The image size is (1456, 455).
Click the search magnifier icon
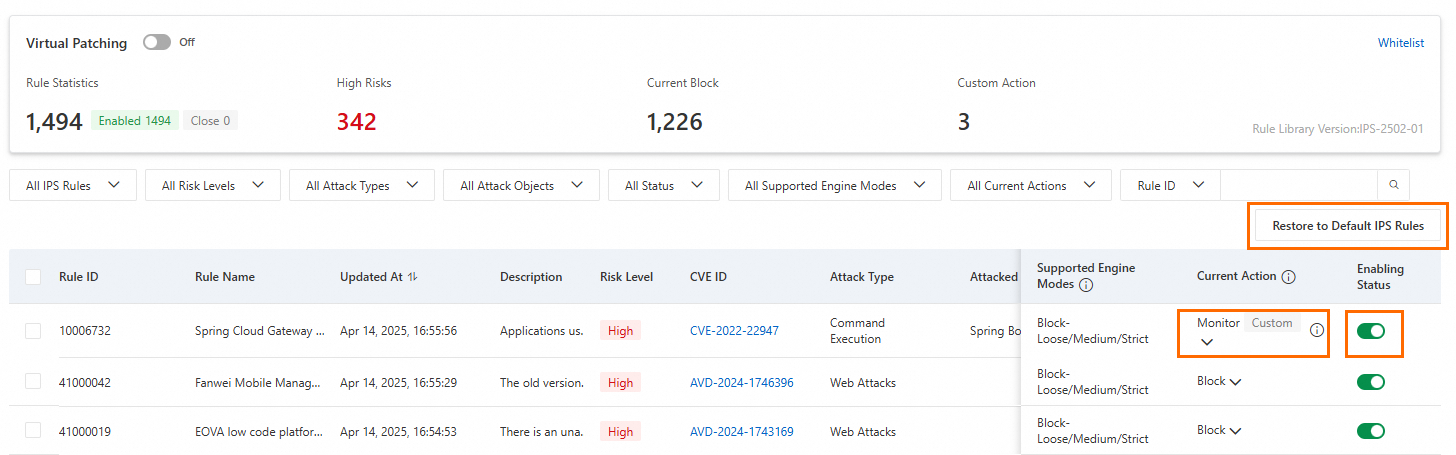[1394, 185]
